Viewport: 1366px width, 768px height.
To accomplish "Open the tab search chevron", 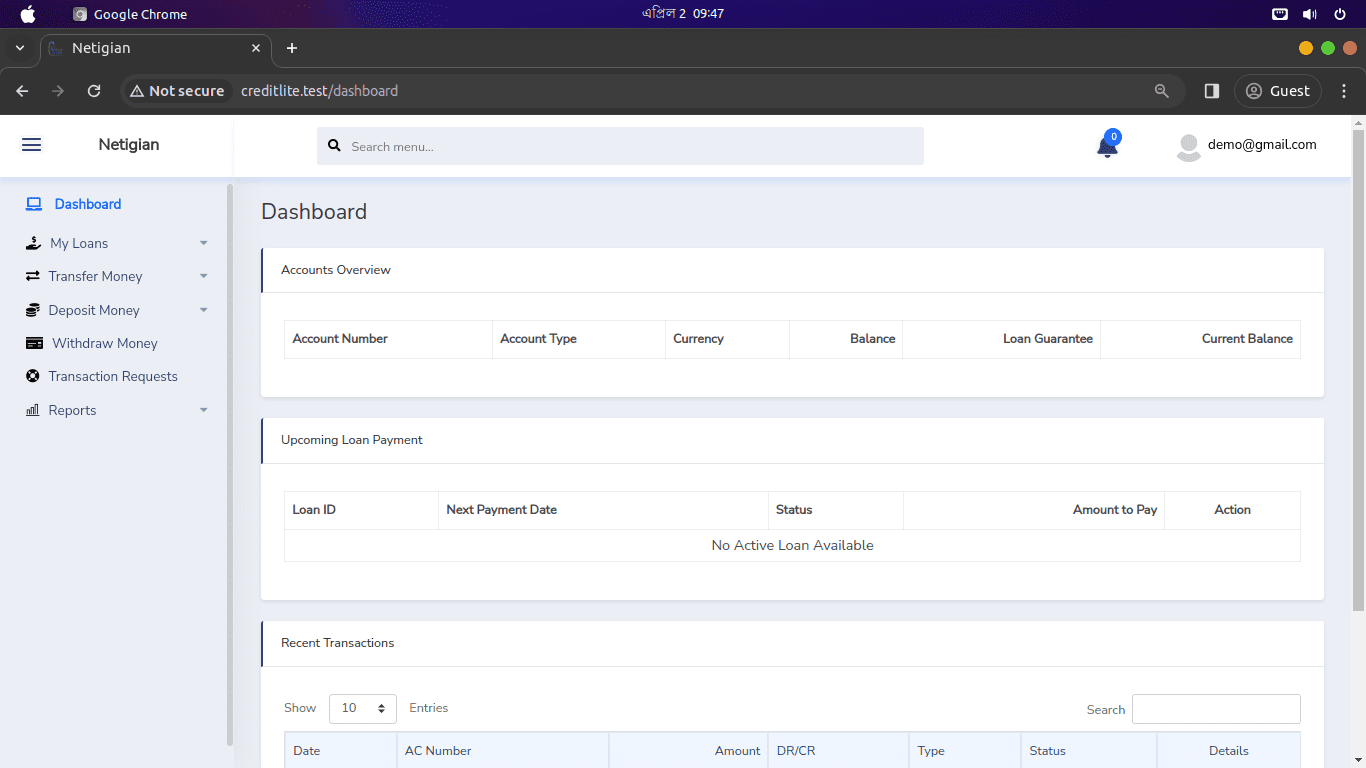I will coord(20,48).
